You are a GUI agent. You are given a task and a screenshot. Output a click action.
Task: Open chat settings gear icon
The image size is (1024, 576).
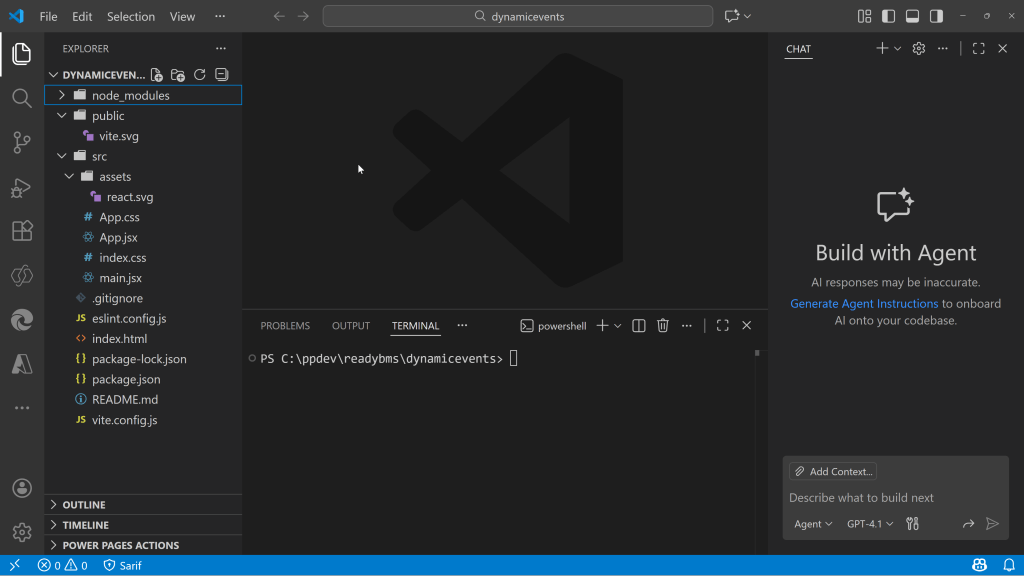[919, 48]
